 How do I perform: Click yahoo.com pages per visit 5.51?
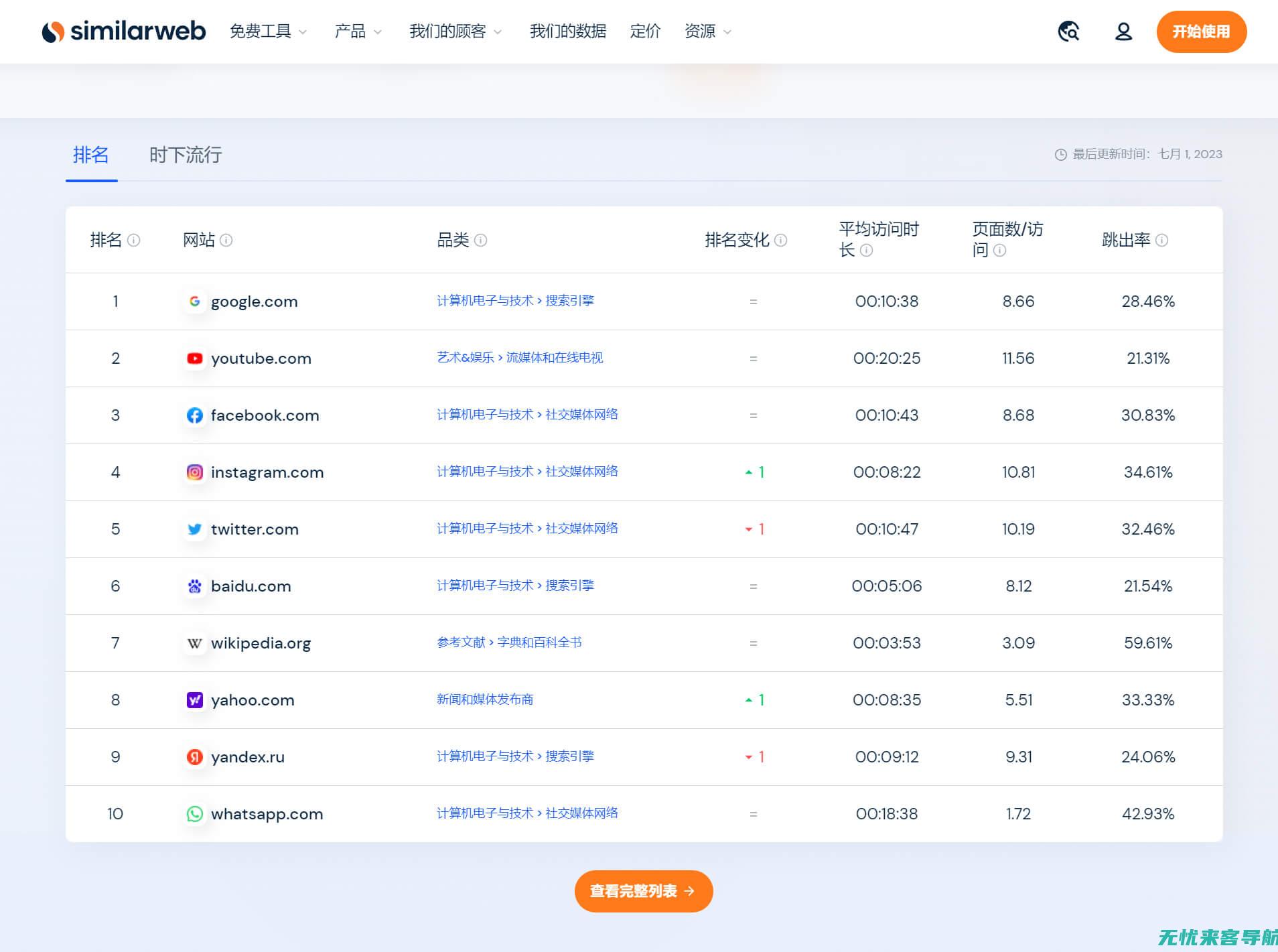click(1018, 700)
